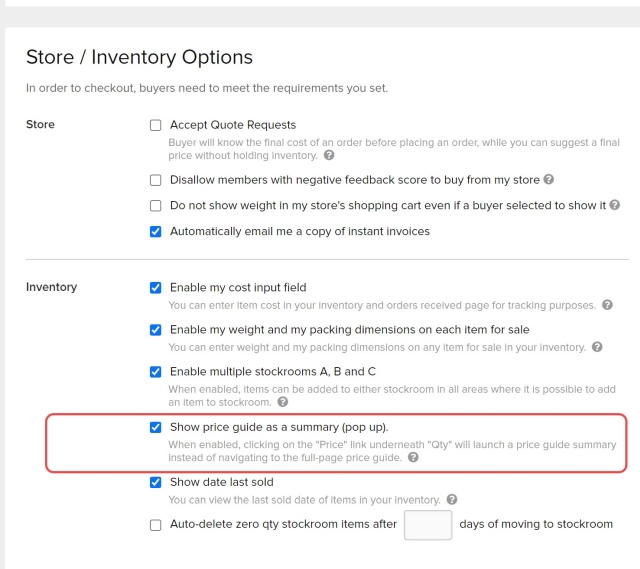Open help icon for cost input field

tap(607, 305)
